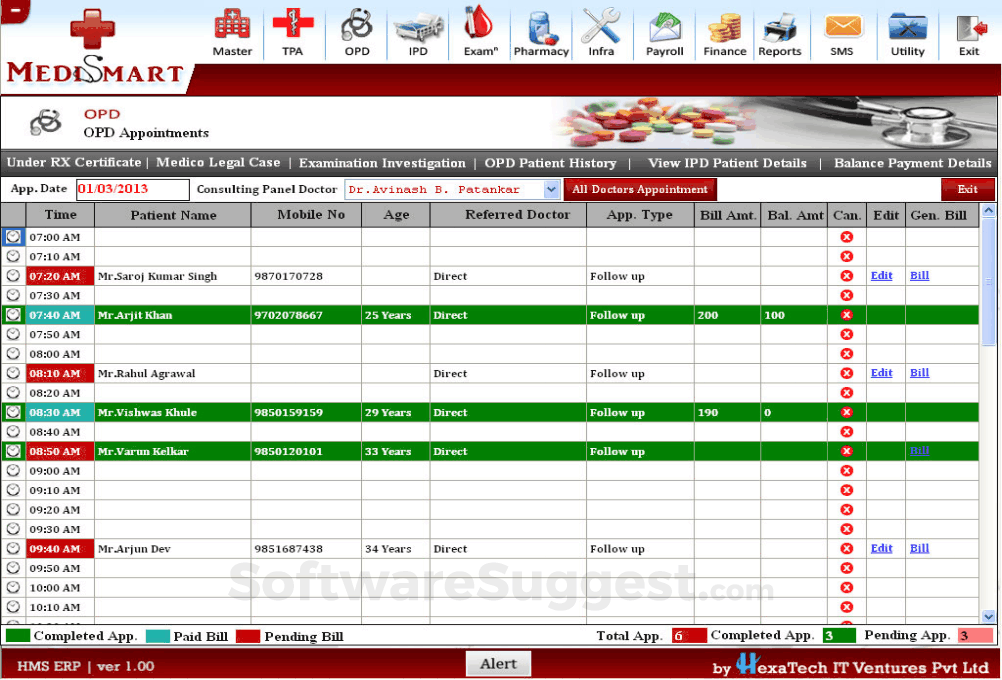Click the App. Date input field
The image size is (1002, 680).
(132, 189)
